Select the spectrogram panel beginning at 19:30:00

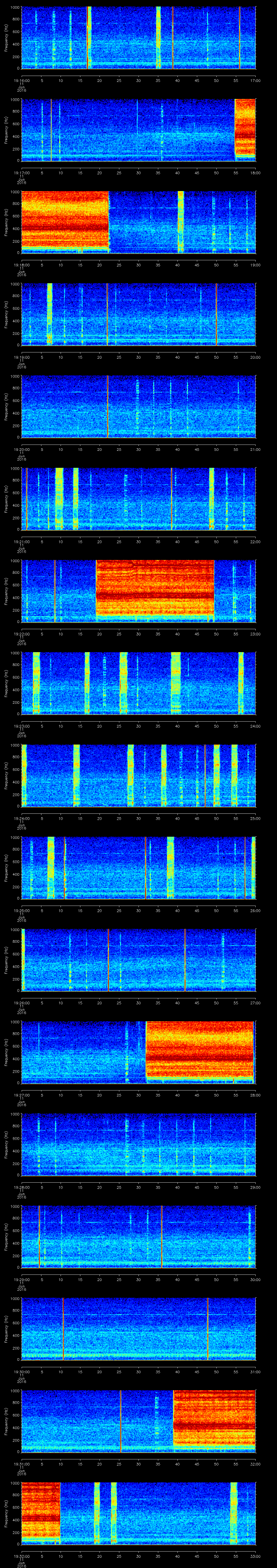[138, 1329]
